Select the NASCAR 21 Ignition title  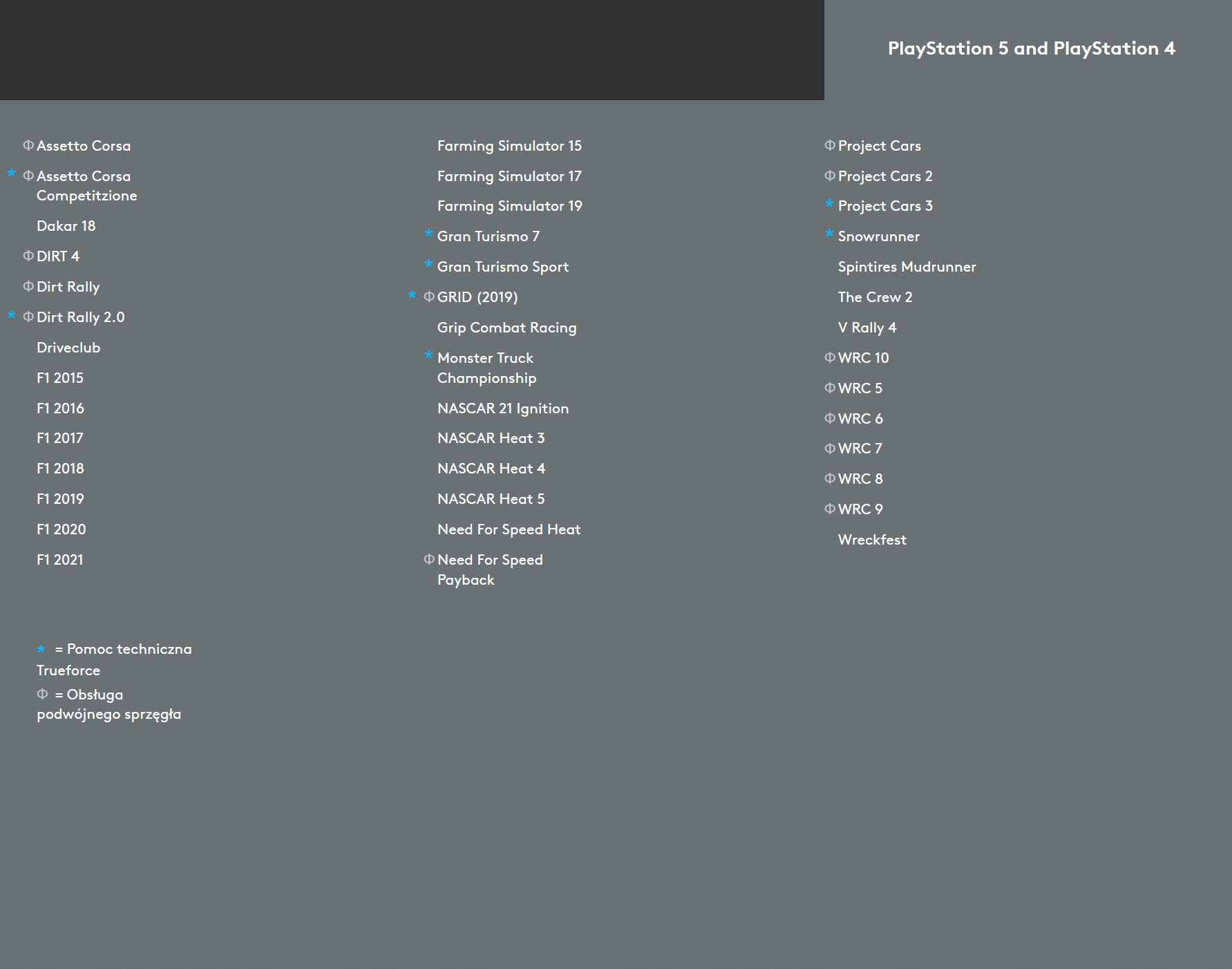[x=502, y=408]
